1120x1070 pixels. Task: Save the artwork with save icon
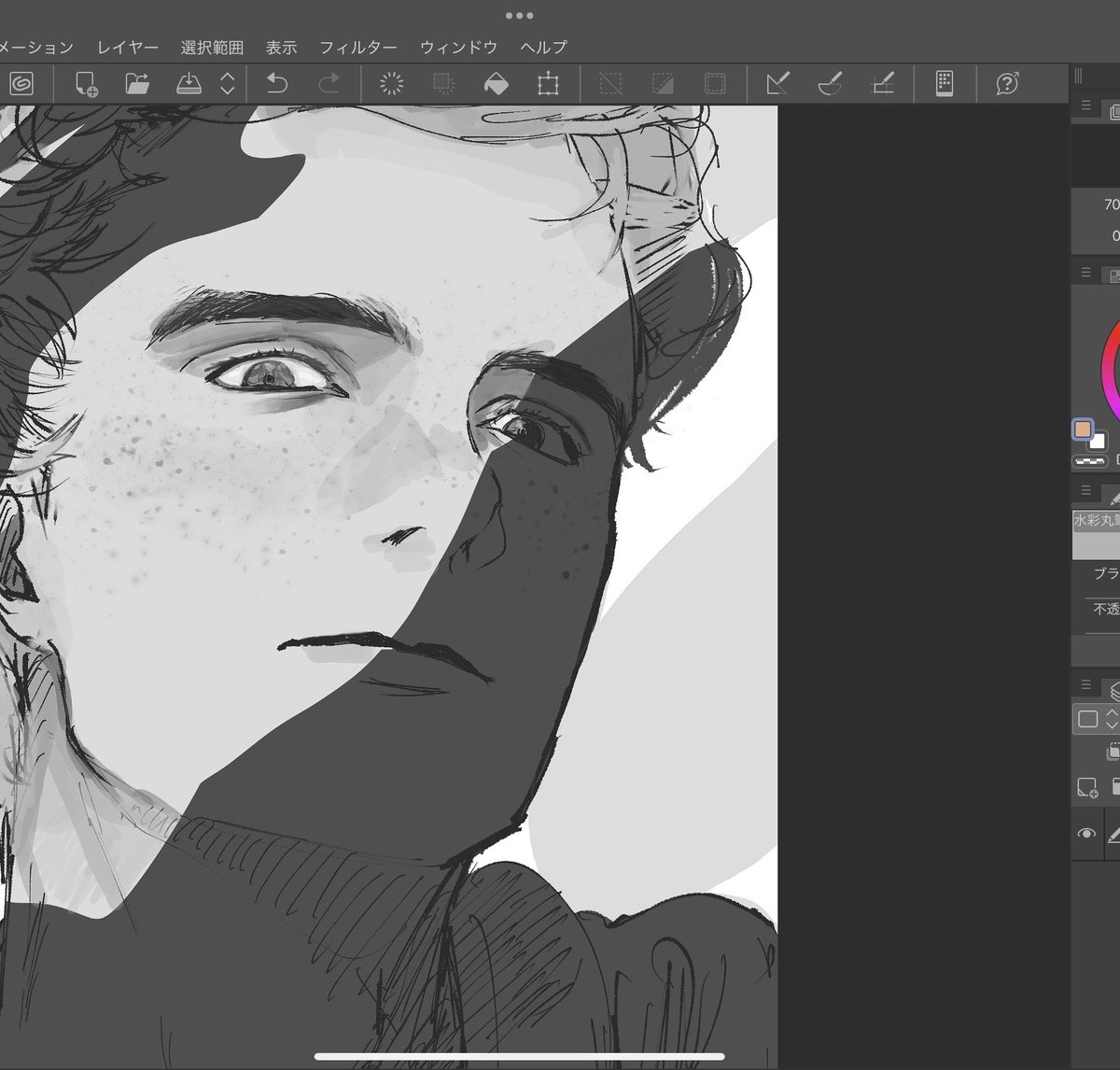(x=189, y=84)
